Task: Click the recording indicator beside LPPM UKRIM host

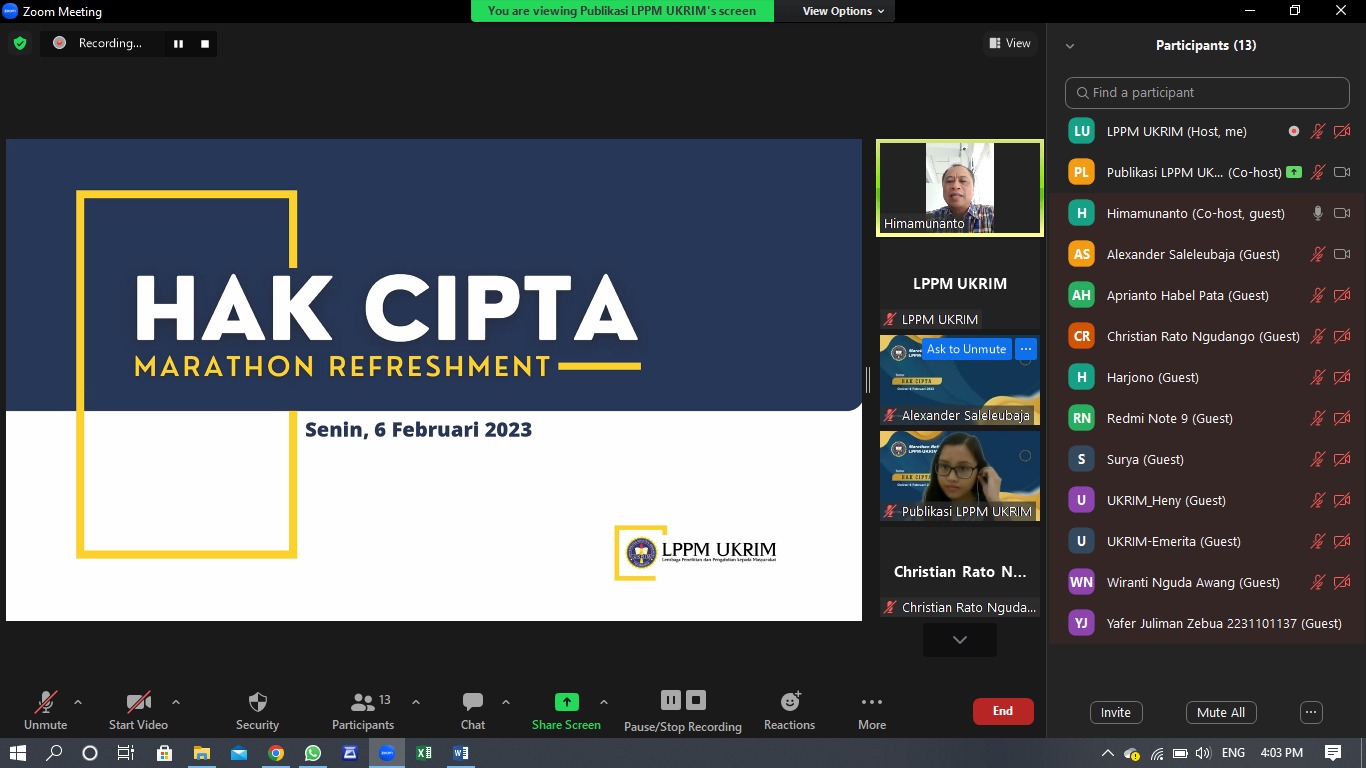Action: (1294, 131)
